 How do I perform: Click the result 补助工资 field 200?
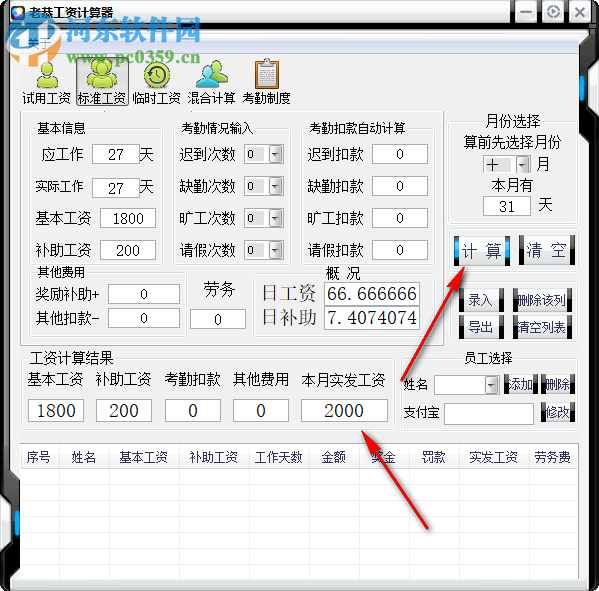[x=124, y=411]
